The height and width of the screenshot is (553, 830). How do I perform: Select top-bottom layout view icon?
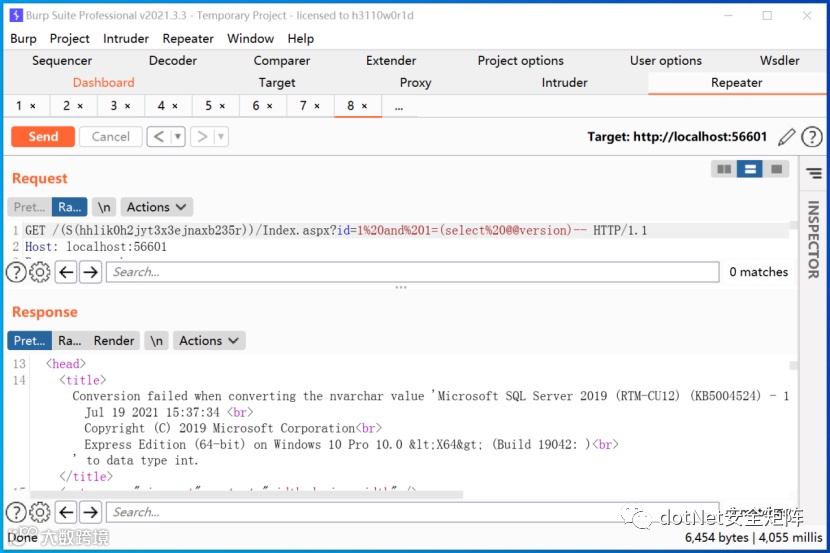(750, 169)
